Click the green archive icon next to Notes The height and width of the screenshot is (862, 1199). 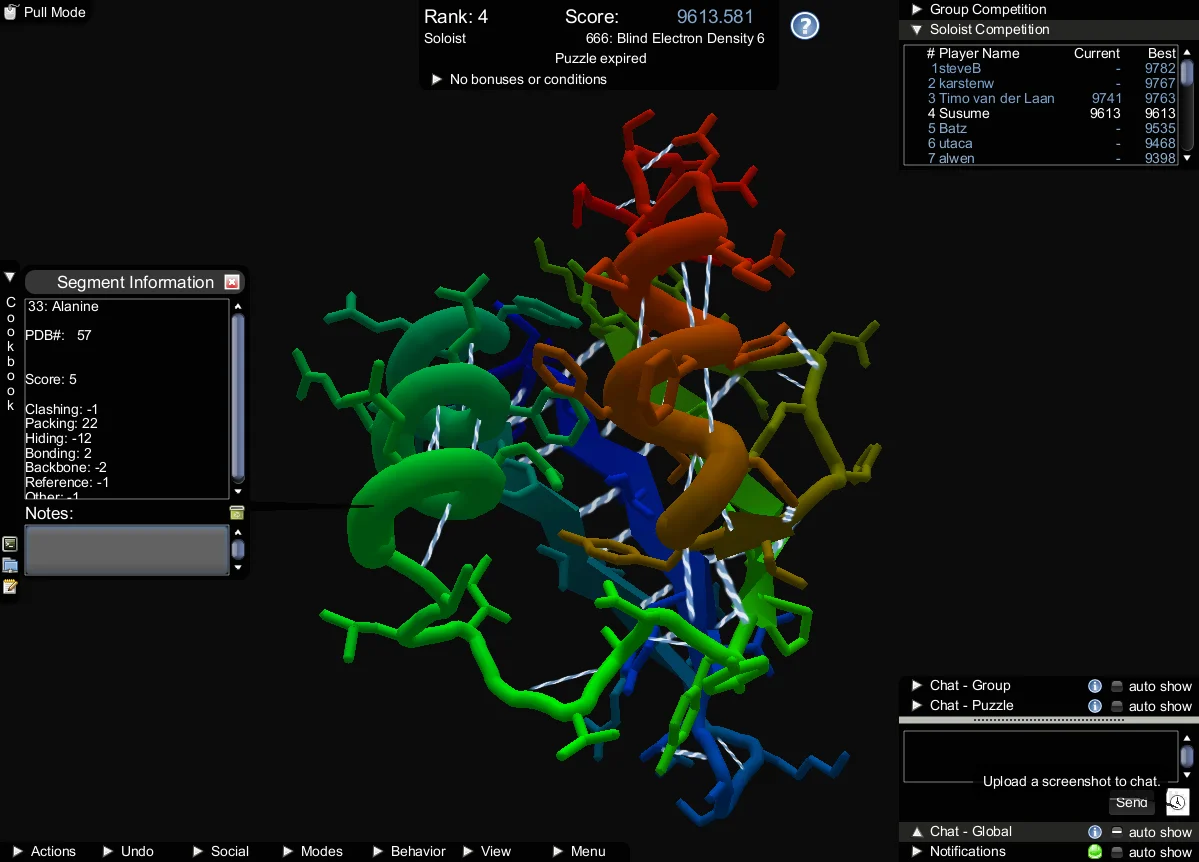[x=237, y=513]
